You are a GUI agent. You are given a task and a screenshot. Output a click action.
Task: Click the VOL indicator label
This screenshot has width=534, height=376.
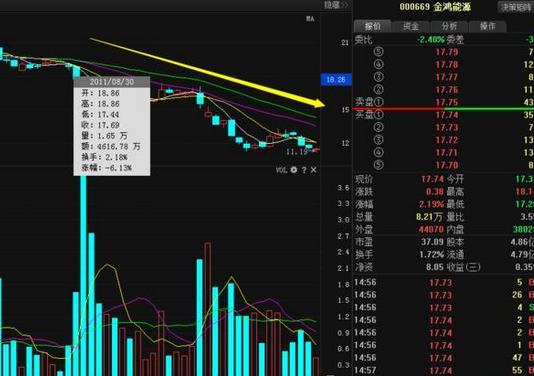pos(282,170)
